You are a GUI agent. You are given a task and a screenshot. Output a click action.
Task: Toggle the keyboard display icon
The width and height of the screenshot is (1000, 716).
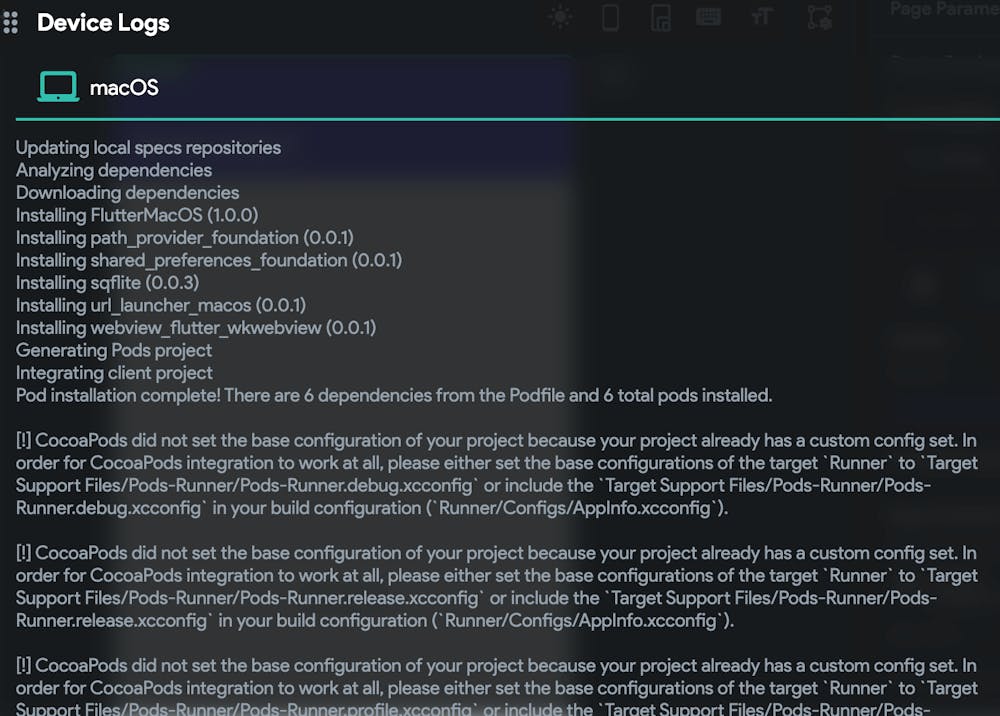(x=709, y=17)
